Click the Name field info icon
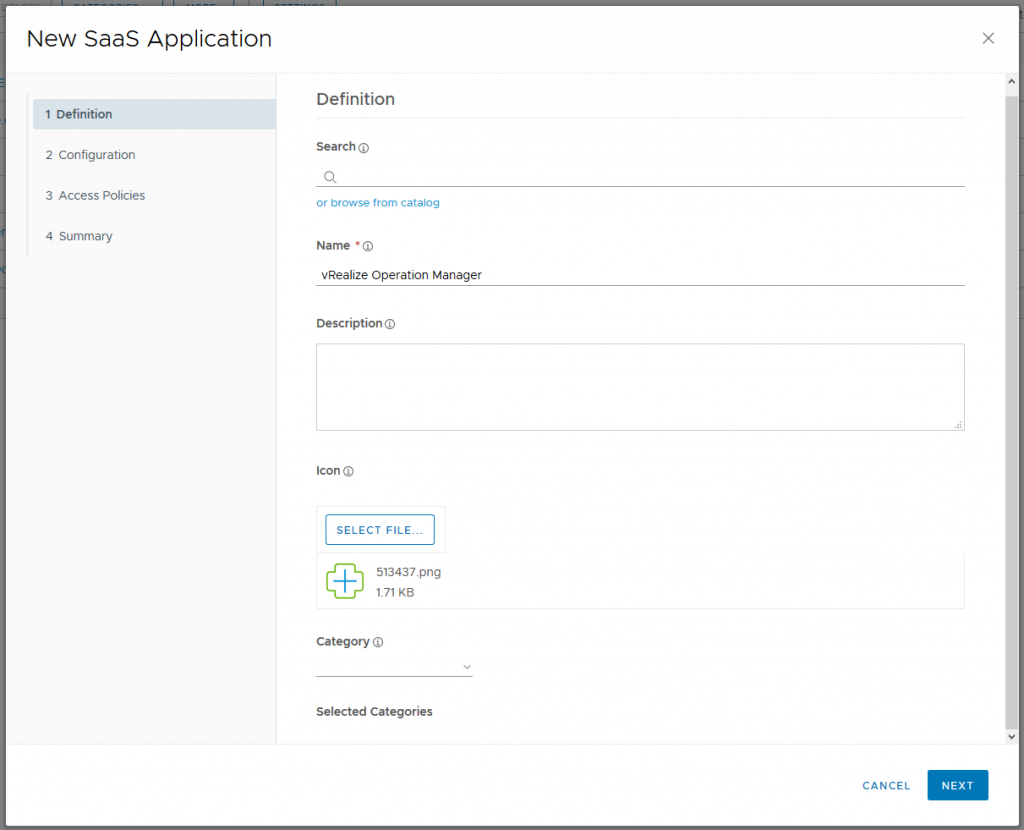This screenshot has height=830, width=1024. (x=368, y=246)
